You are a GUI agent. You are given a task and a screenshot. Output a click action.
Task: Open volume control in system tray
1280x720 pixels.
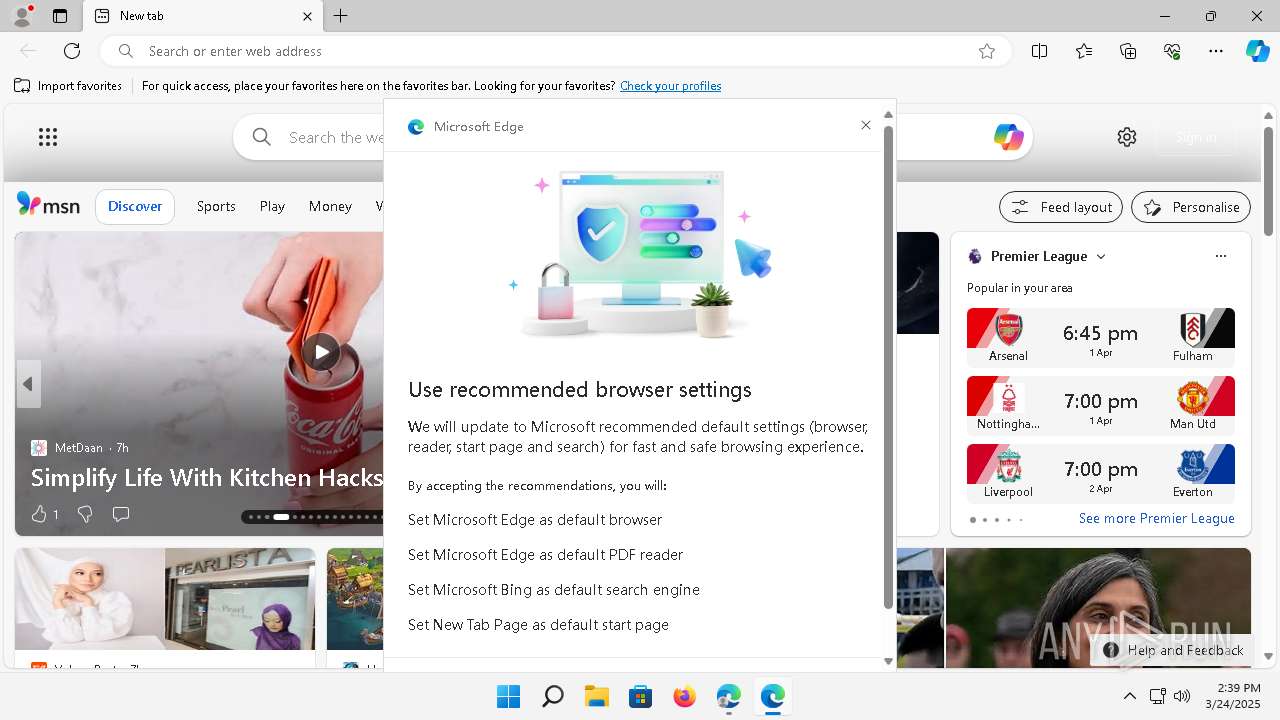(x=1182, y=696)
